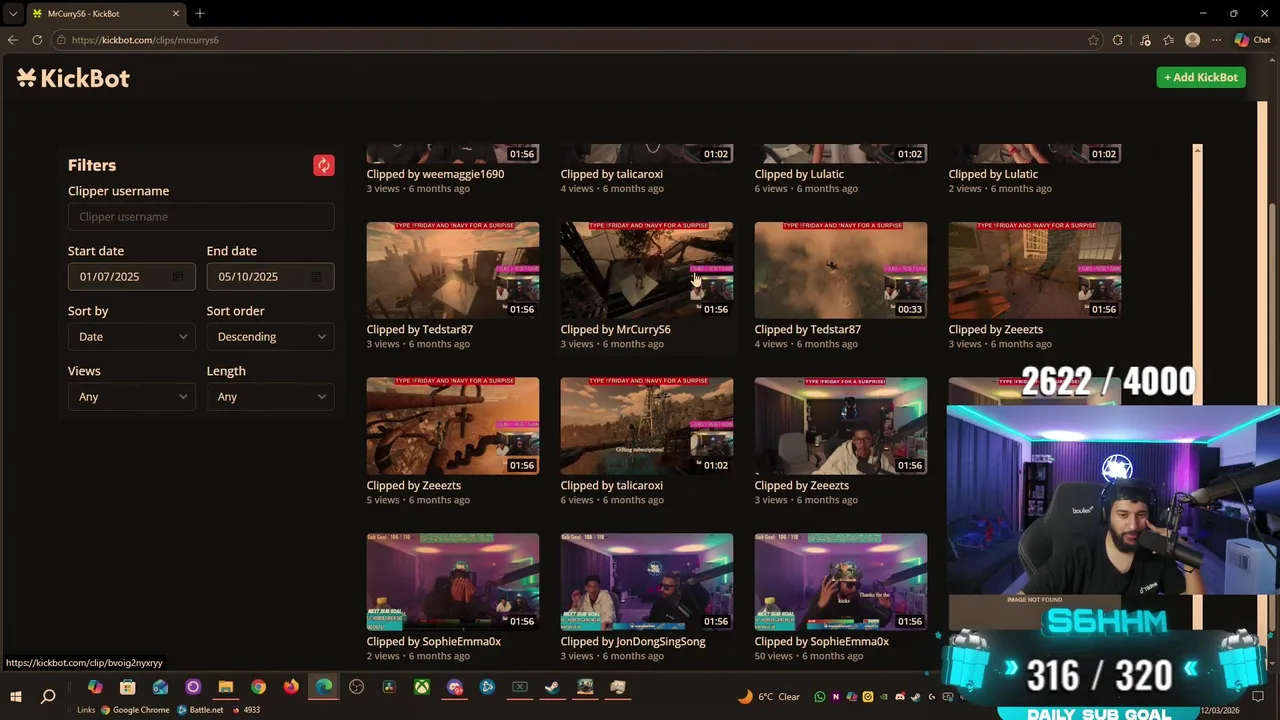Go back with the browser back arrow
The width and height of the screenshot is (1280, 720).
[x=13, y=40]
